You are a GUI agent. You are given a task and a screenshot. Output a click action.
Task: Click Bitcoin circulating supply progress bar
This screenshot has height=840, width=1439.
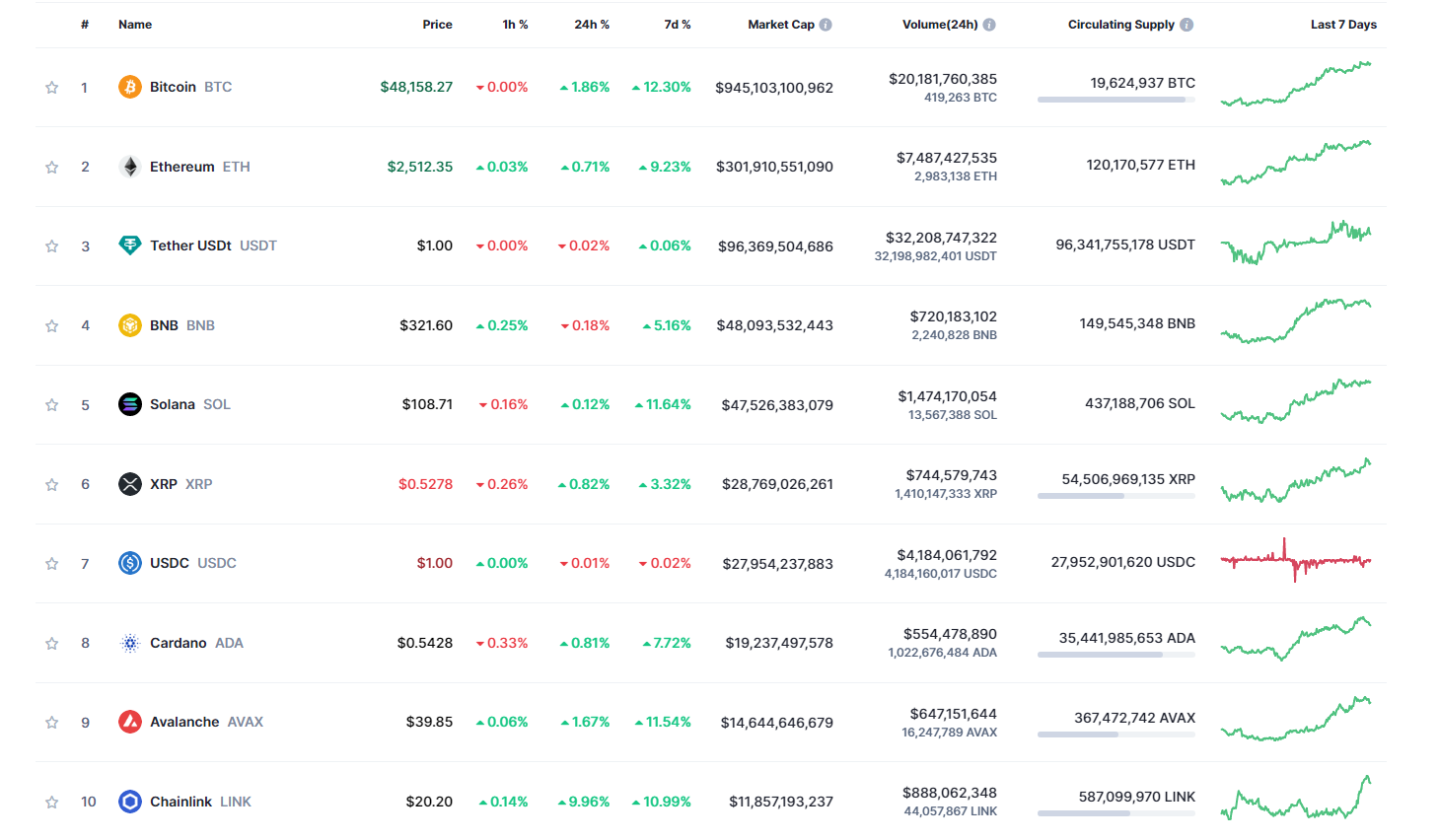[x=1116, y=100]
